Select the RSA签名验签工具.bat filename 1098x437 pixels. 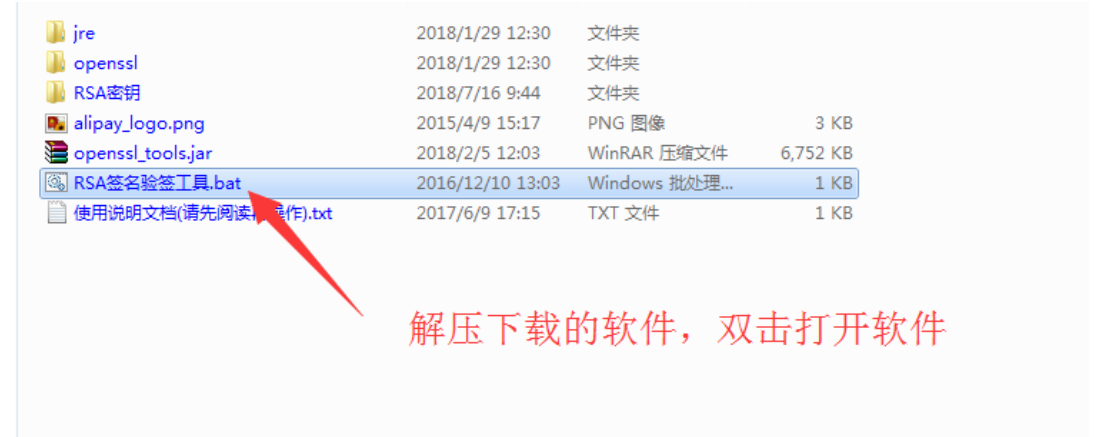(x=158, y=183)
